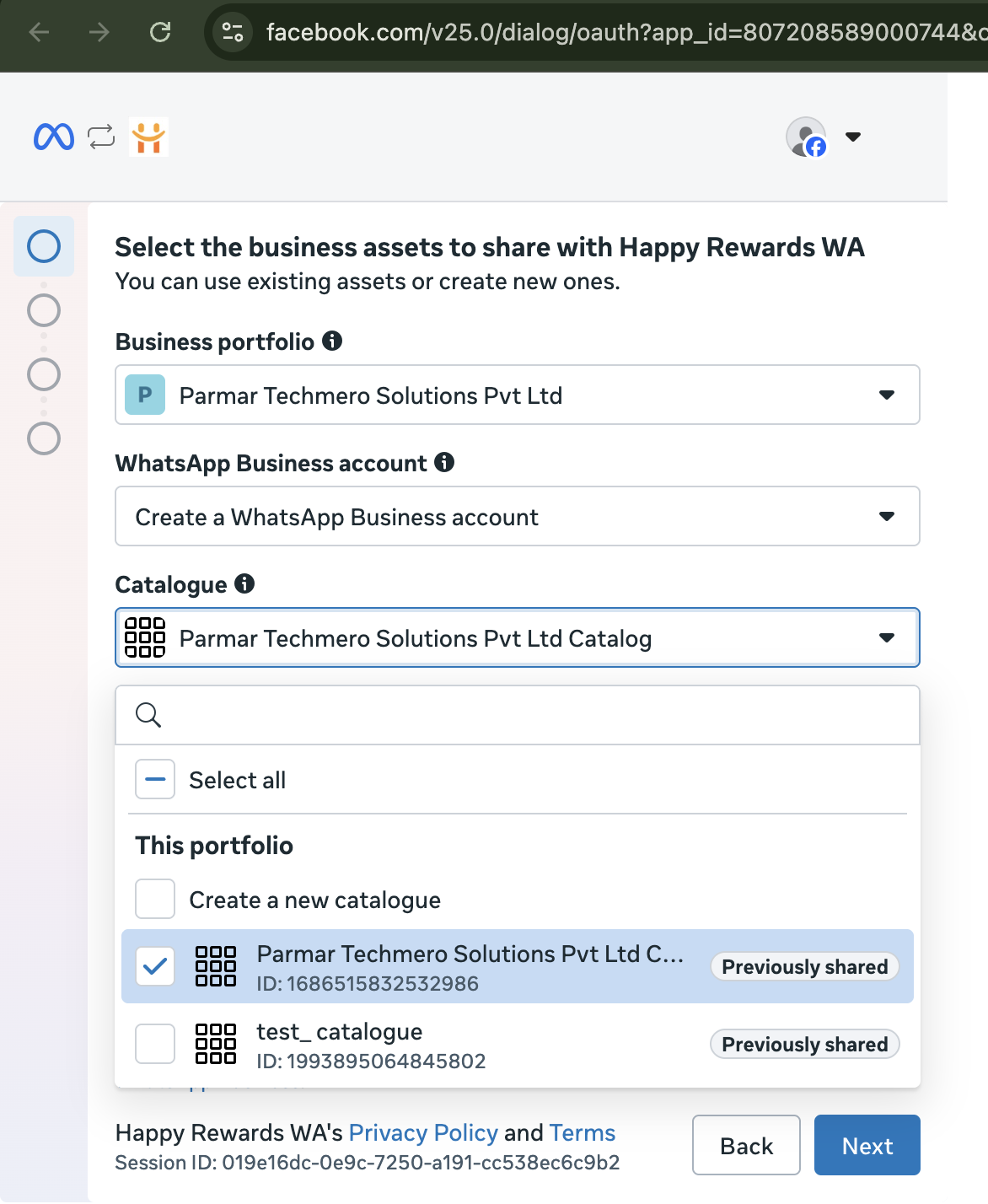Toggle the Select all checkbox
The image size is (988, 1204).
pyautogui.click(x=155, y=779)
